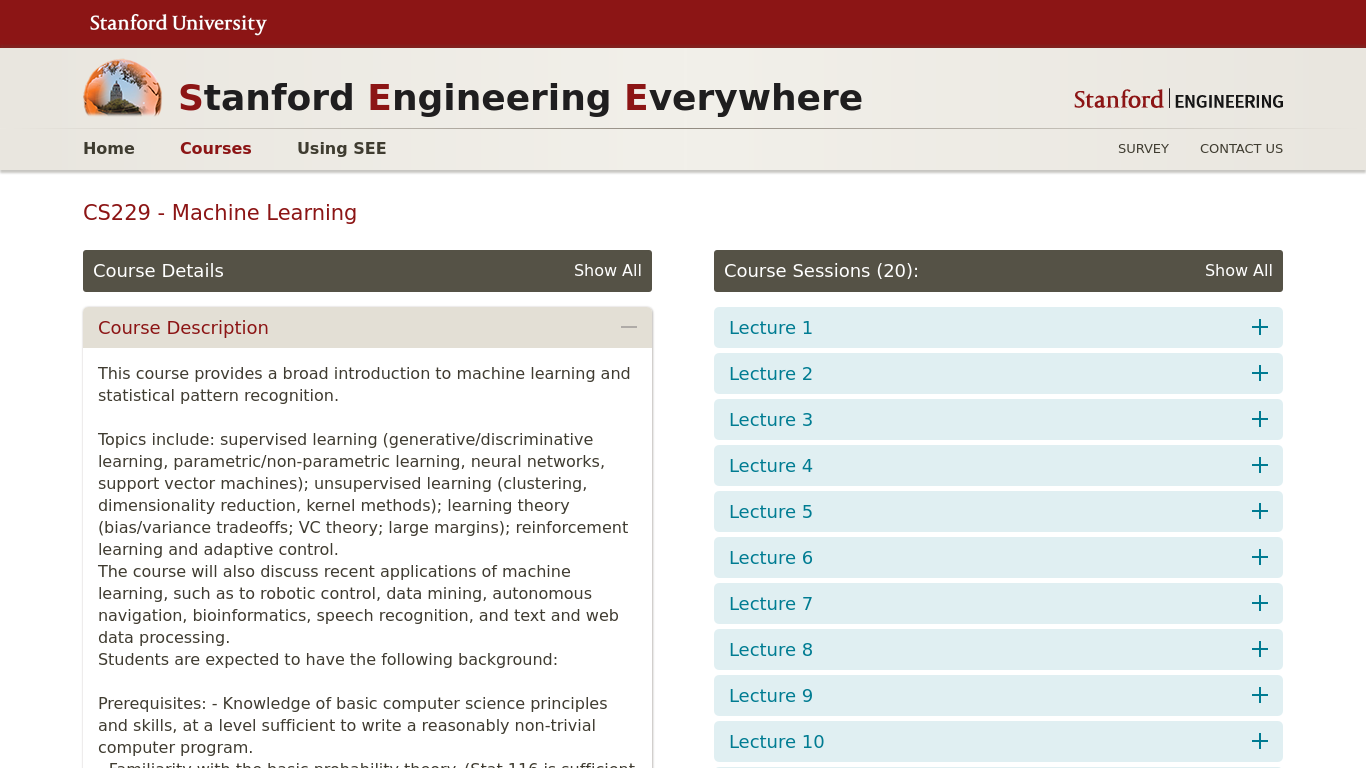Open the Using SEE navigation item
This screenshot has width=1366, height=768.
(x=341, y=148)
